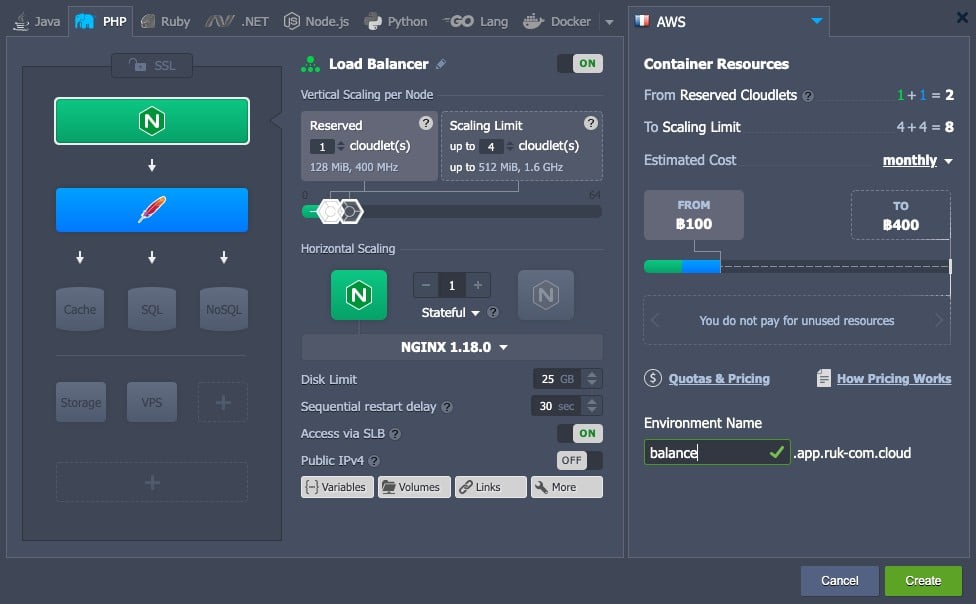The image size is (976, 604).
Task: Add an SQL database node
Action: pyautogui.click(x=152, y=309)
